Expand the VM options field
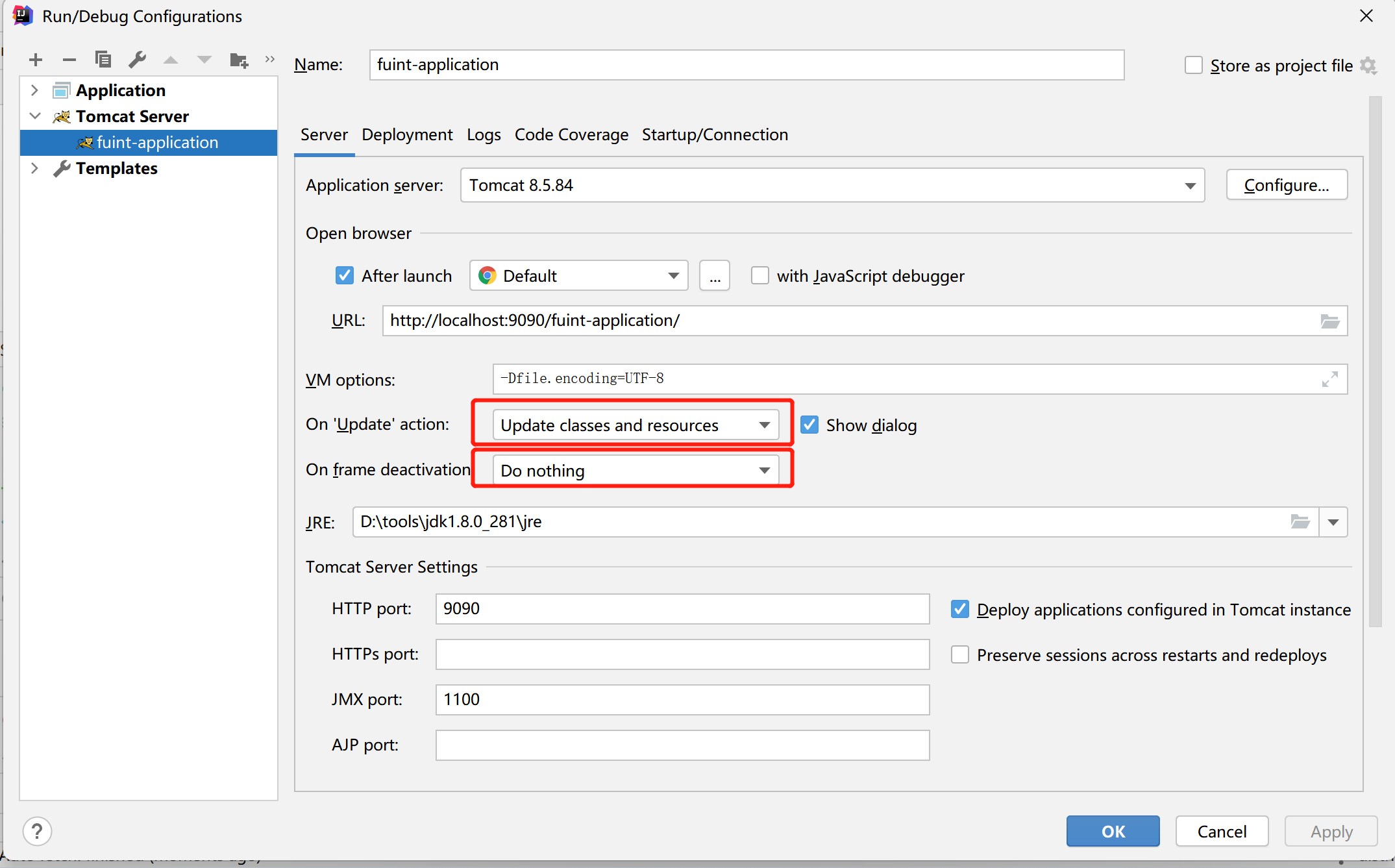 pos(1330,379)
